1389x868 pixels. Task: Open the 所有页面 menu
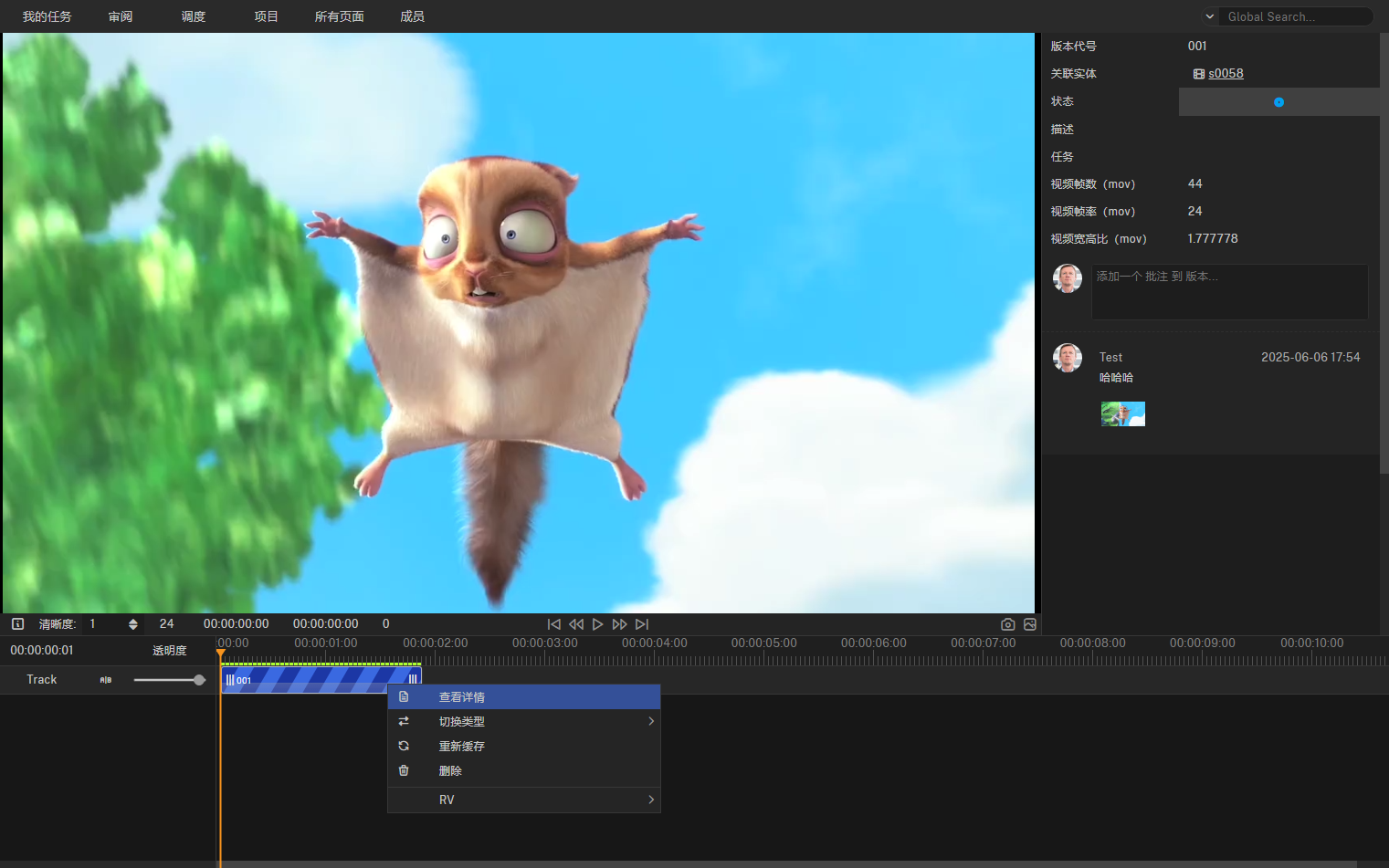coord(340,16)
